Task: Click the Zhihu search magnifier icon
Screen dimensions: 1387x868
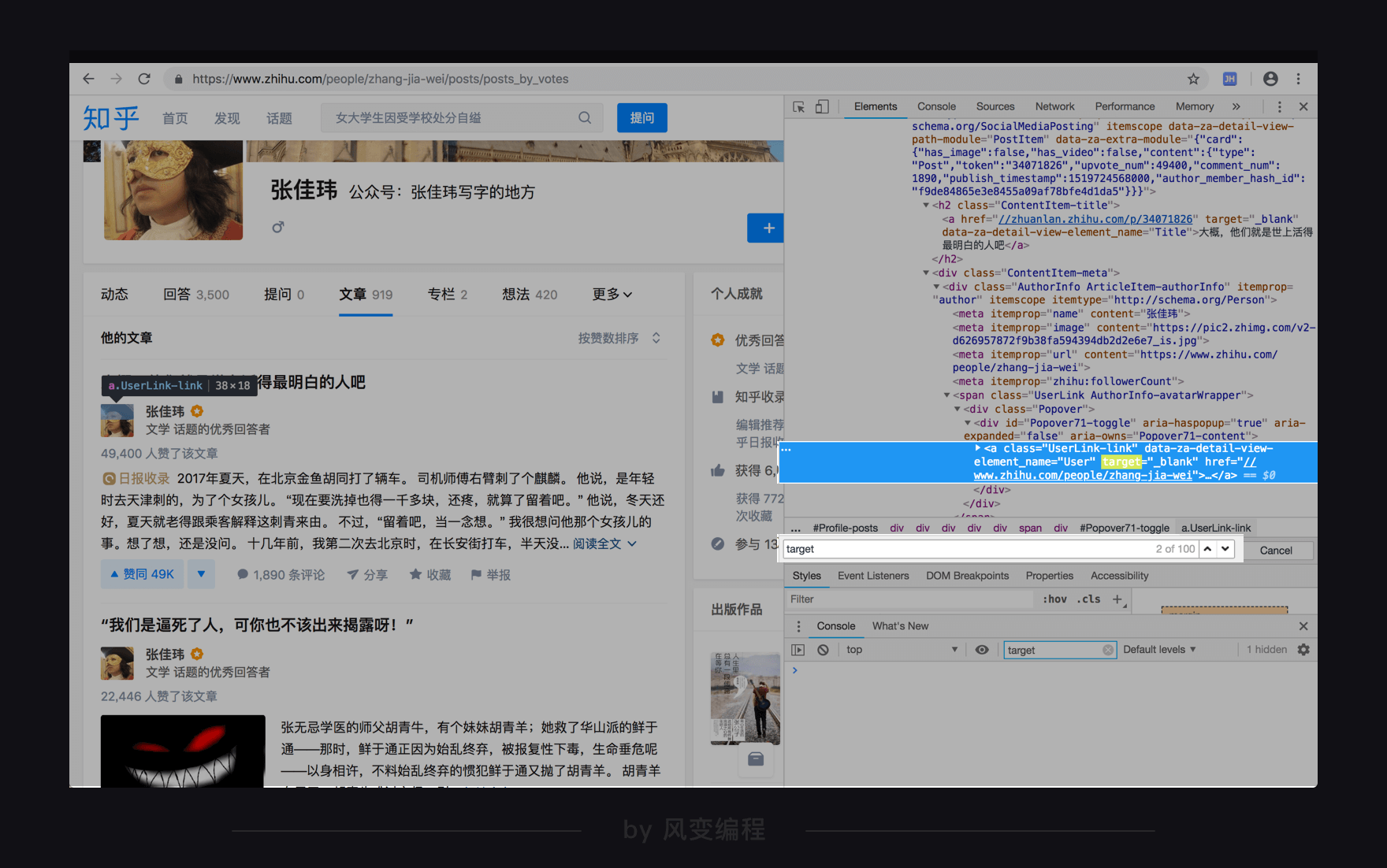Action: pos(585,117)
